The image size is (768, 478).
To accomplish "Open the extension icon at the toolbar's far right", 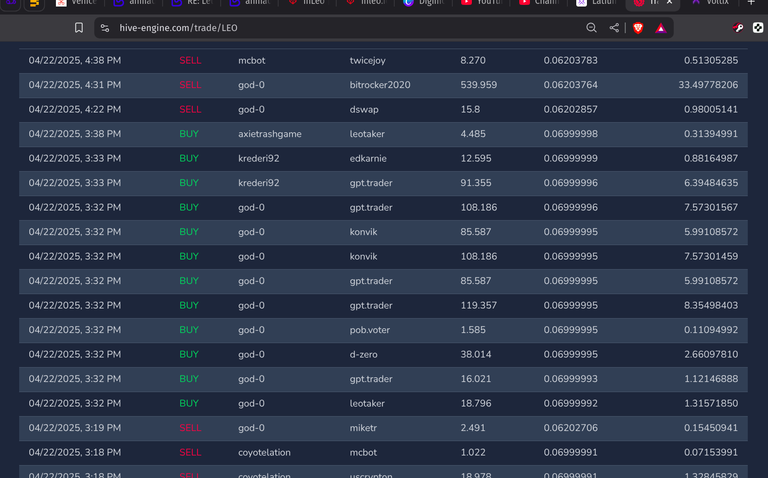I will 758,28.
